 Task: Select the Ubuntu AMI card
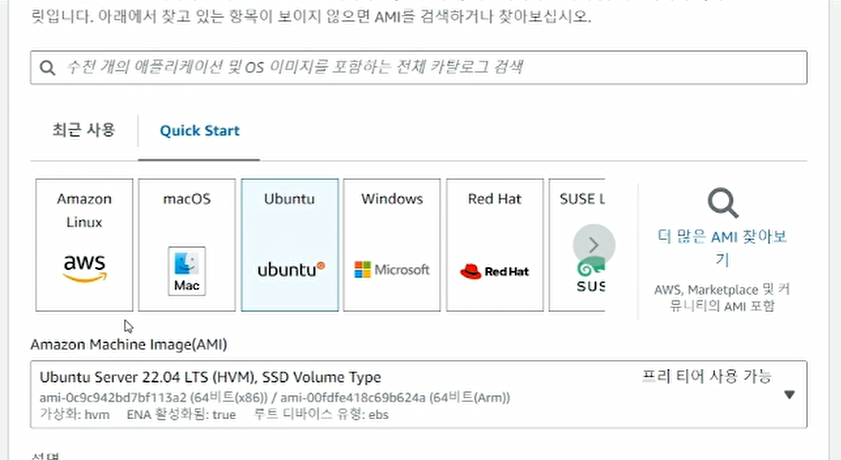pyautogui.click(x=290, y=245)
